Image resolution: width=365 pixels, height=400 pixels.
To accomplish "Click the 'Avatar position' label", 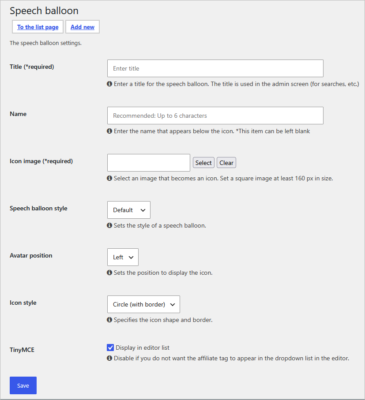I will pos(31,255).
